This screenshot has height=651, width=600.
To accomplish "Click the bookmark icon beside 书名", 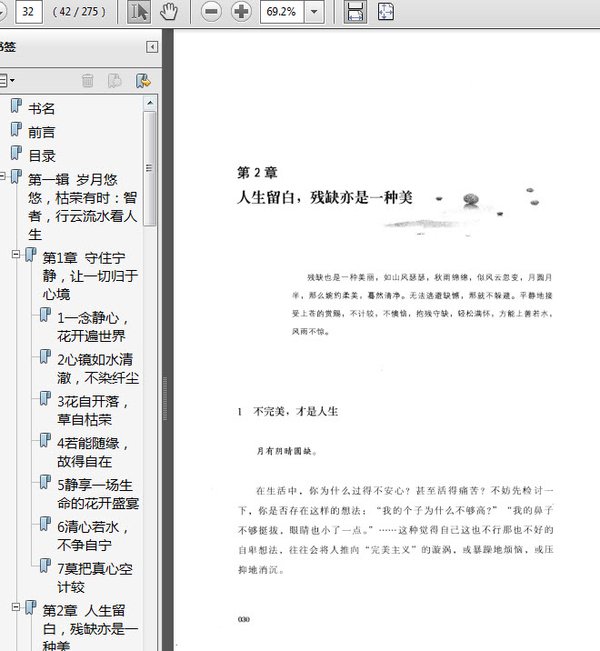I will 16,106.
